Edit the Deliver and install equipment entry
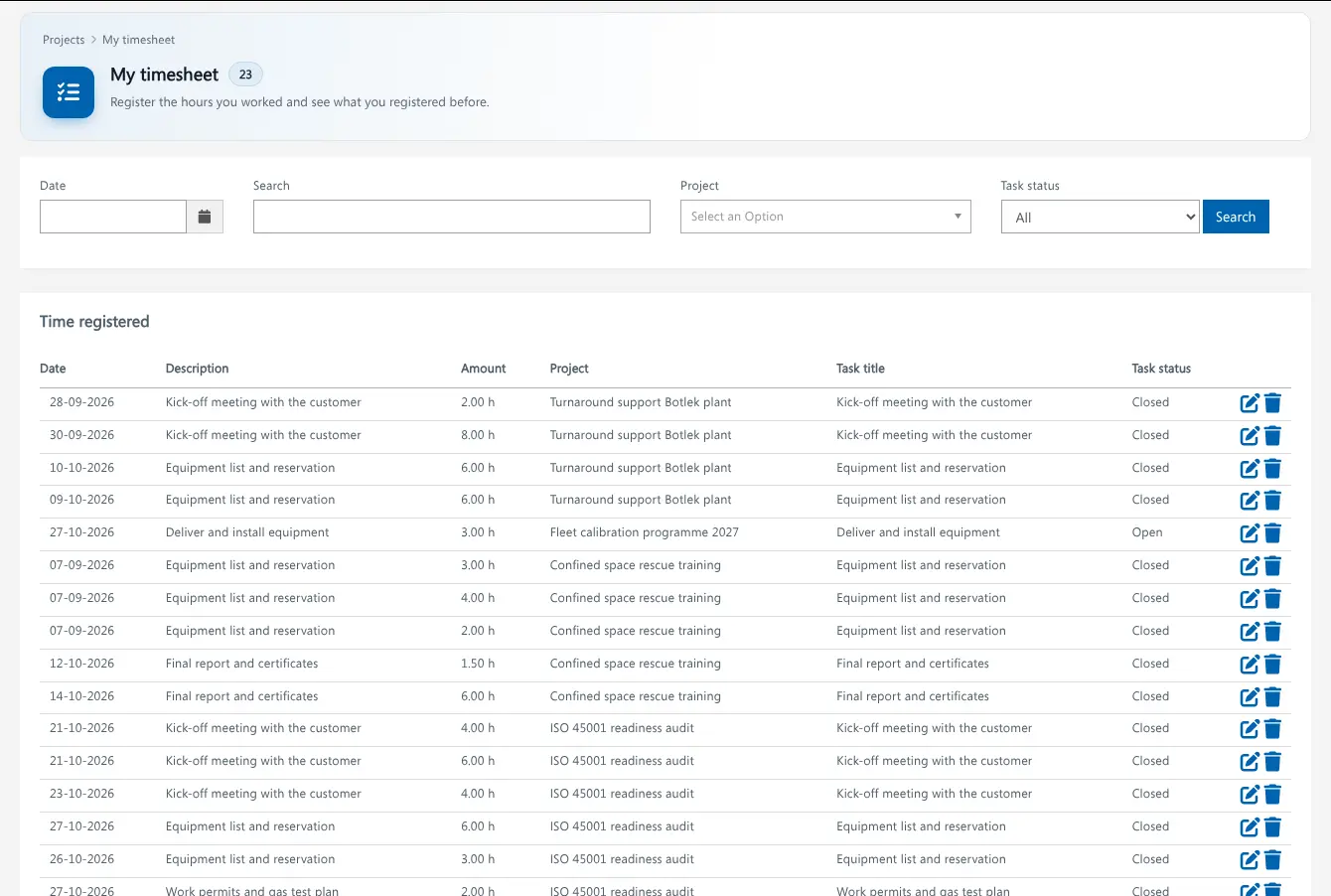The height and width of the screenshot is (896, 1331). [1250, 533]
